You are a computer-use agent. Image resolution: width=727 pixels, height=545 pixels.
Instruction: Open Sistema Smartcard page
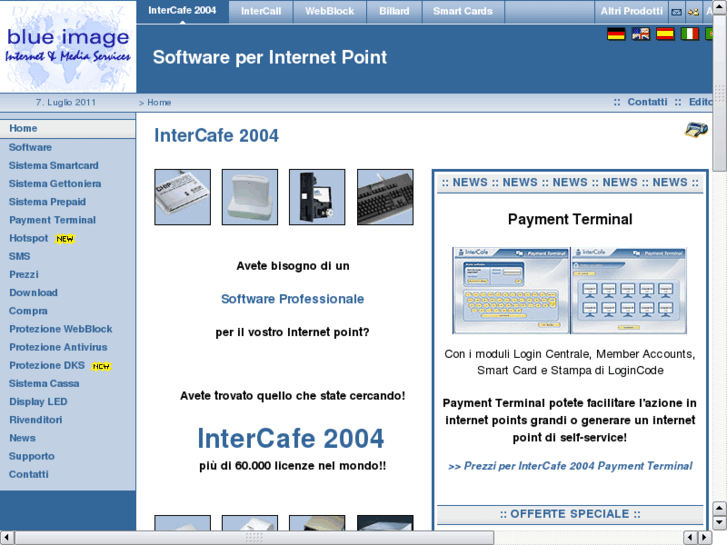[x=54, y=166]
